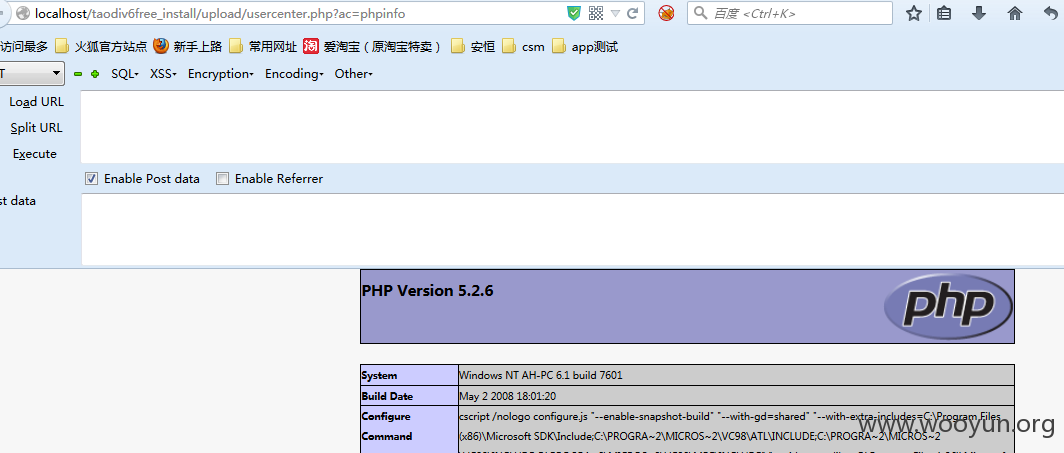Image resolution: width=1064 pixels, height=453 pixels.
Task: Open the 常用网址 bookmark folder
Action: 263,47
